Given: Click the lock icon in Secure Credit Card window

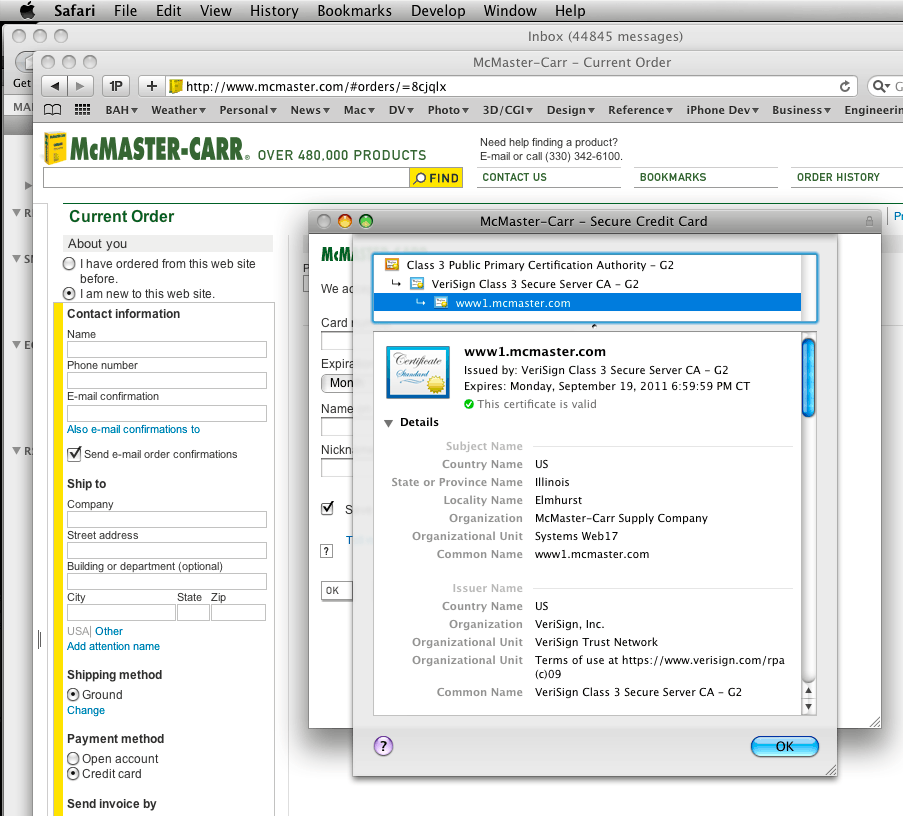Looking at the screenshot, I should [869, 221].
